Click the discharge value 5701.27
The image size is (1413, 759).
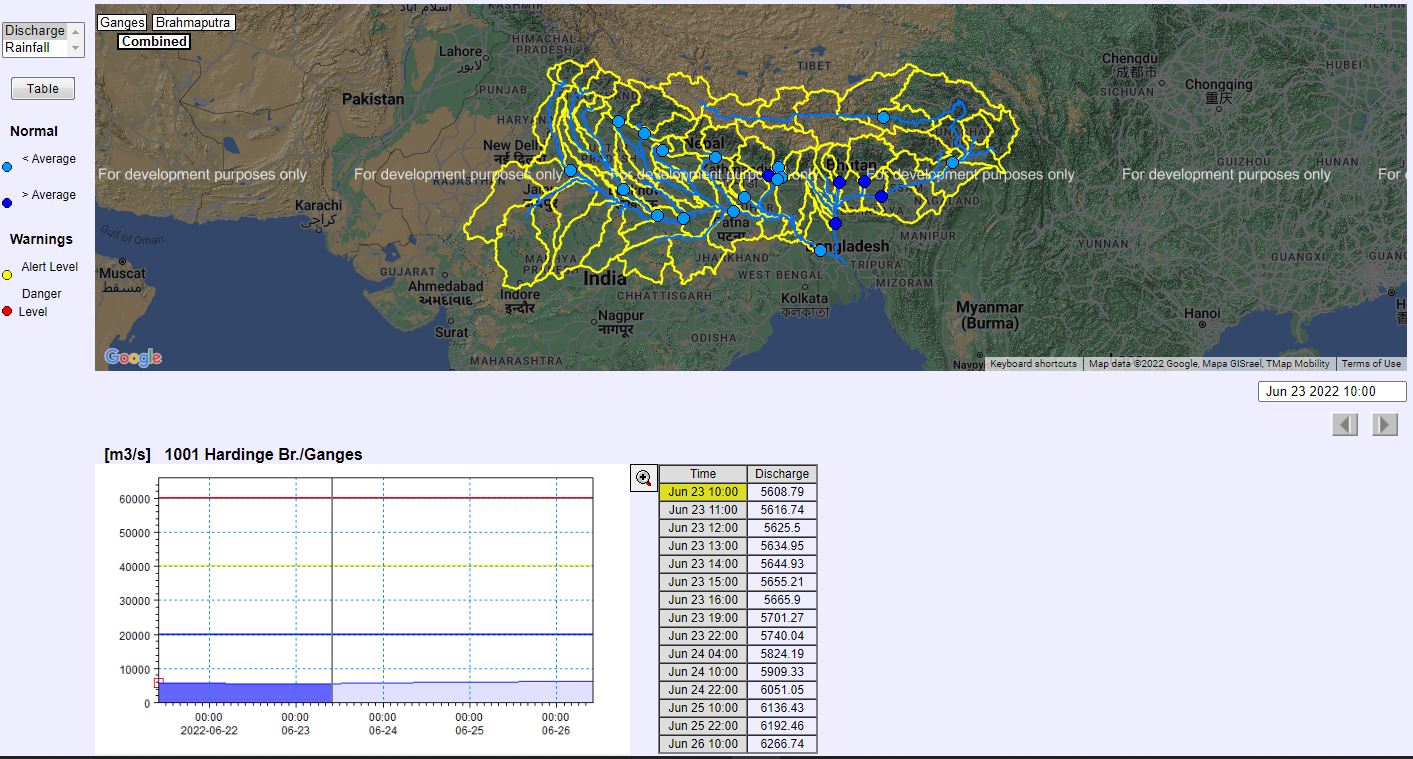782,618
